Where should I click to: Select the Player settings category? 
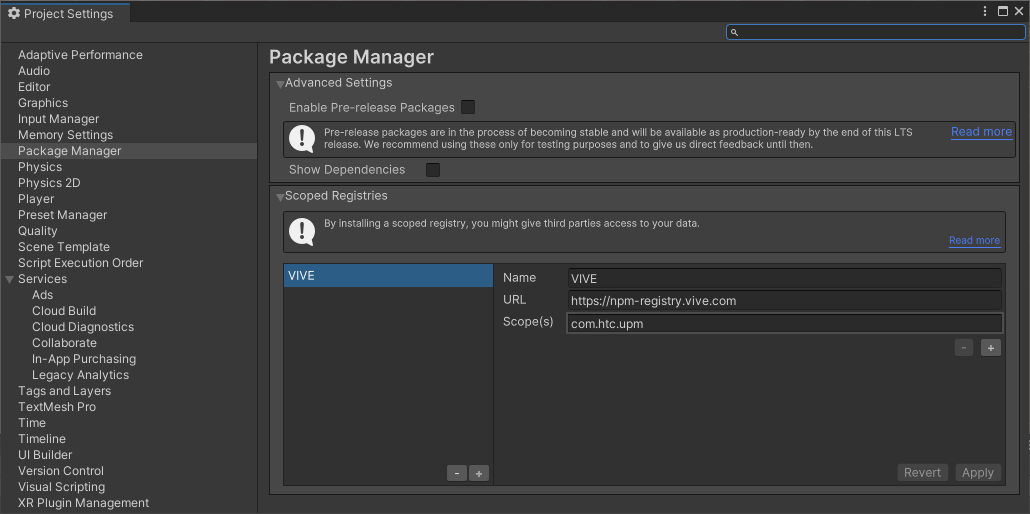coord(36,199)
